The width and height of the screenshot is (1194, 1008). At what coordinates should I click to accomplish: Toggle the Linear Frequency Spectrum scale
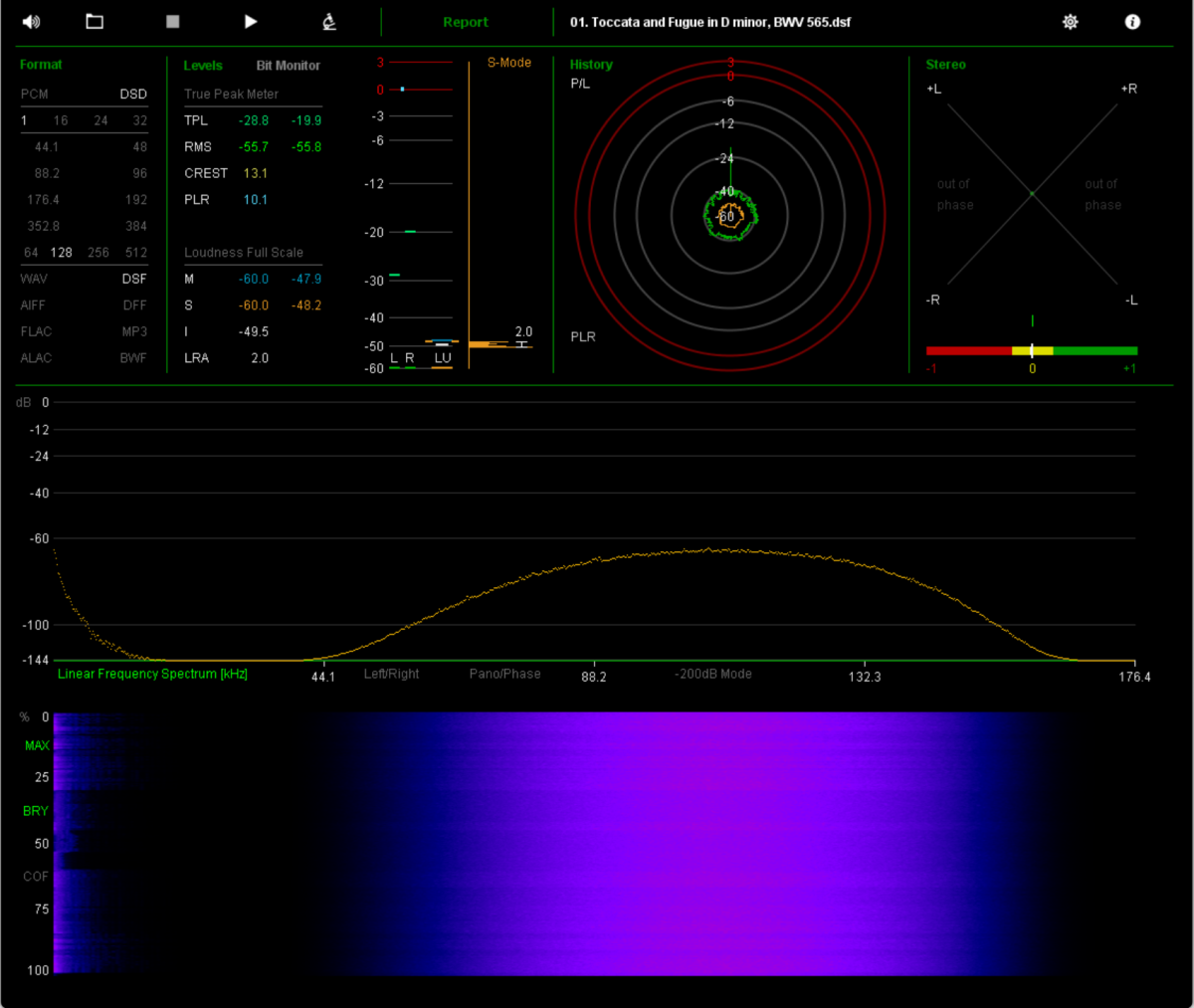coord(152,675)
